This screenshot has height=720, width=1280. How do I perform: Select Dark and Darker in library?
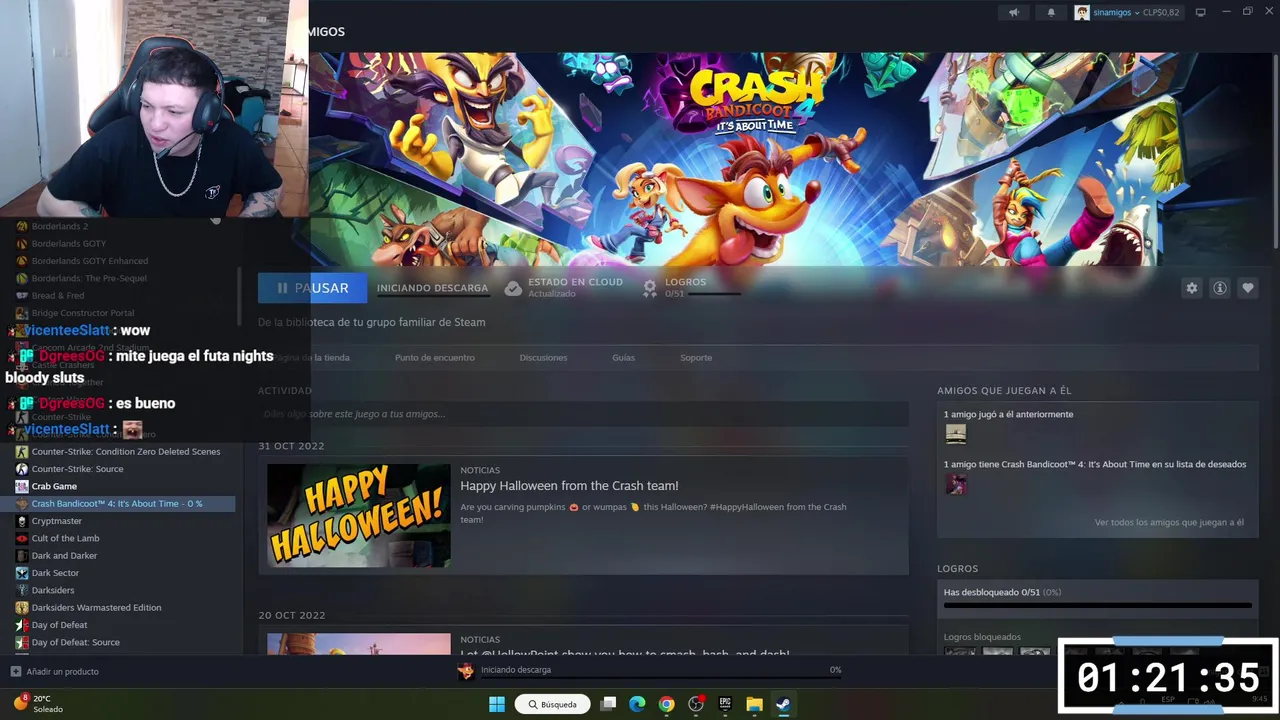[x=64, y=555]
